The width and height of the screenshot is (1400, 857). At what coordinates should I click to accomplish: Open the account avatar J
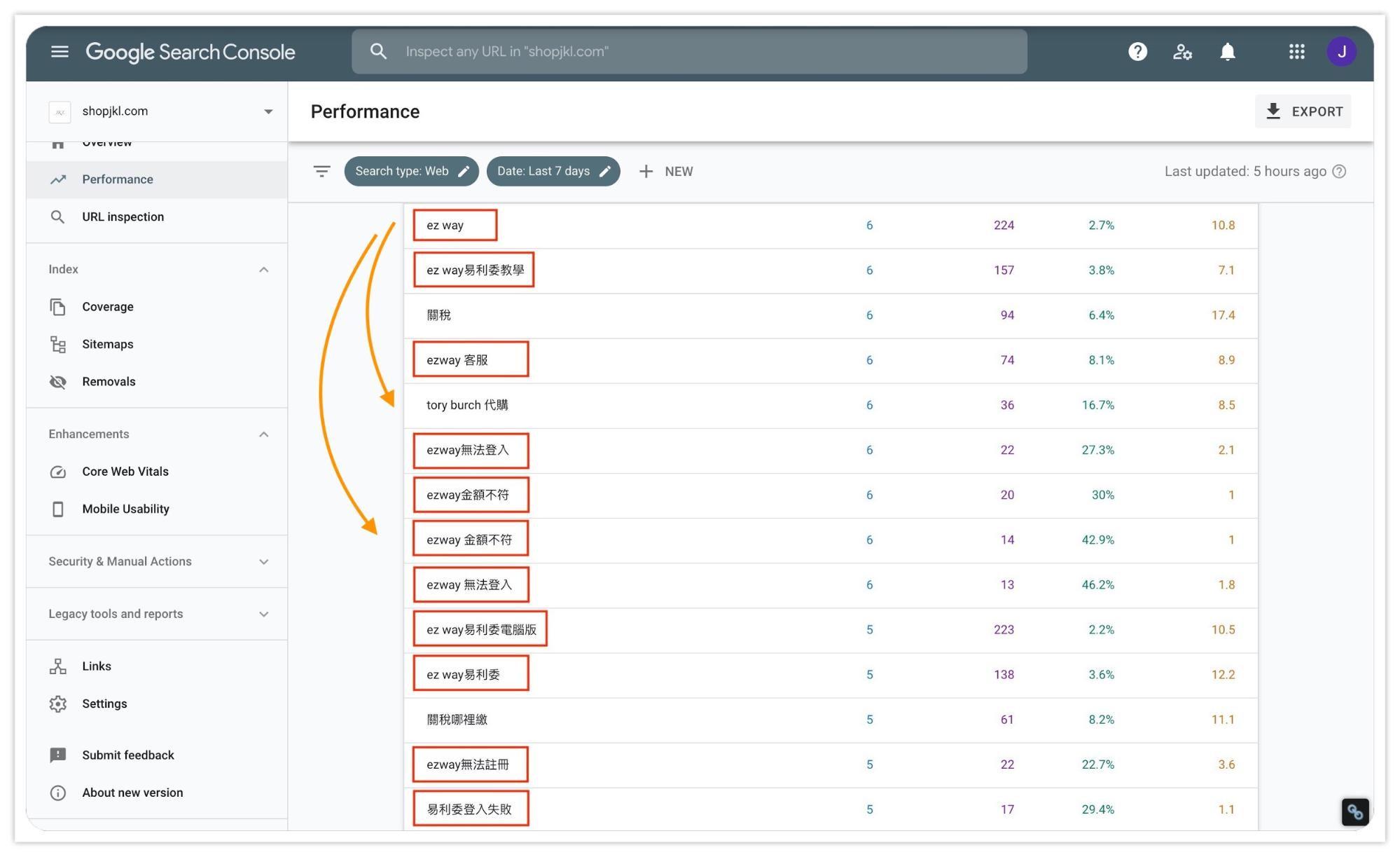1341,51
